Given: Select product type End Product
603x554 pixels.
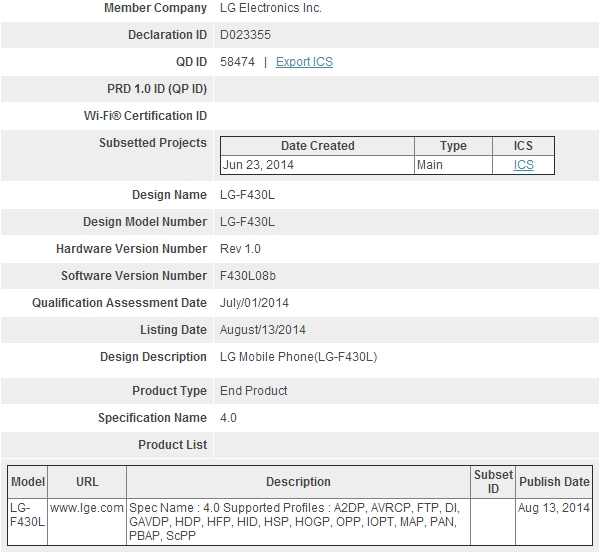Looking at the screenshot, I should coord(253,391).
